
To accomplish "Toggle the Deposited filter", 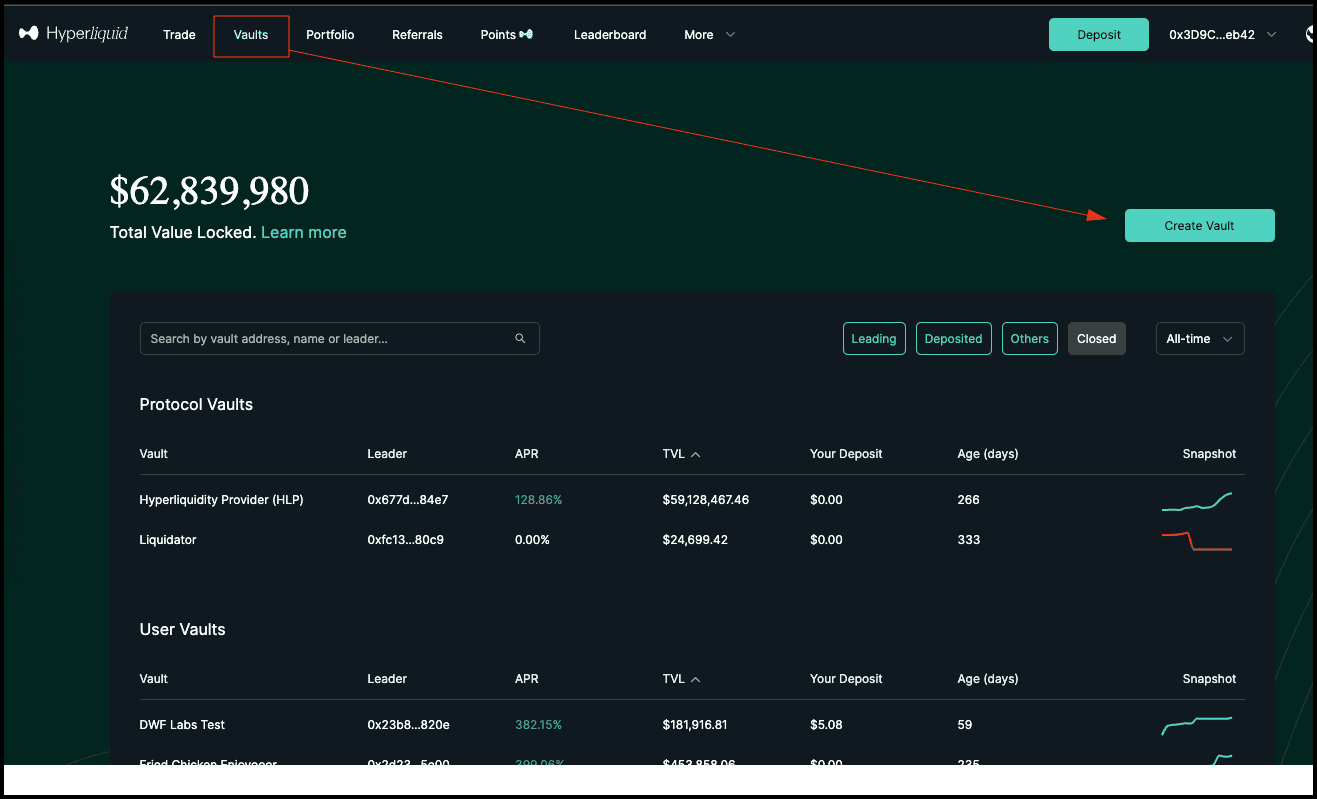I will 953,339.
